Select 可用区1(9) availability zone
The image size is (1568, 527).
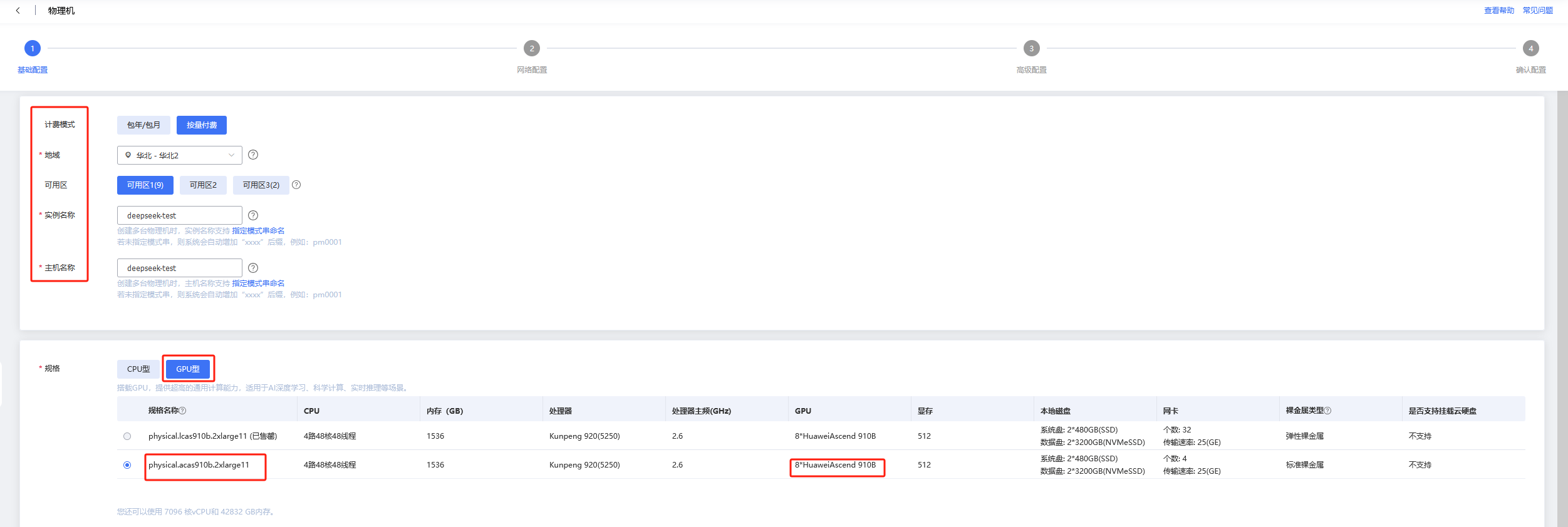[x=145, y=185]
